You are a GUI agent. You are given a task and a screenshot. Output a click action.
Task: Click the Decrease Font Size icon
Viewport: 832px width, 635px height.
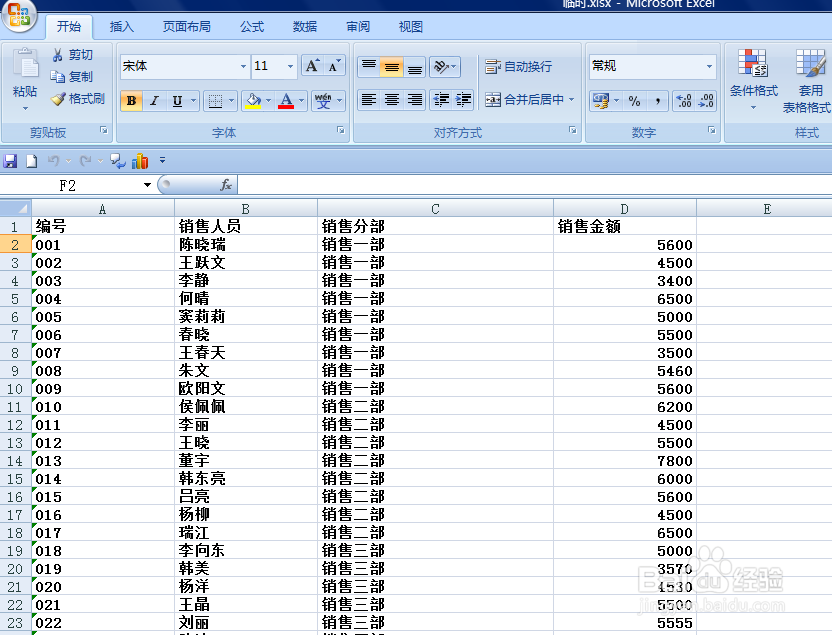click(334, 66)
